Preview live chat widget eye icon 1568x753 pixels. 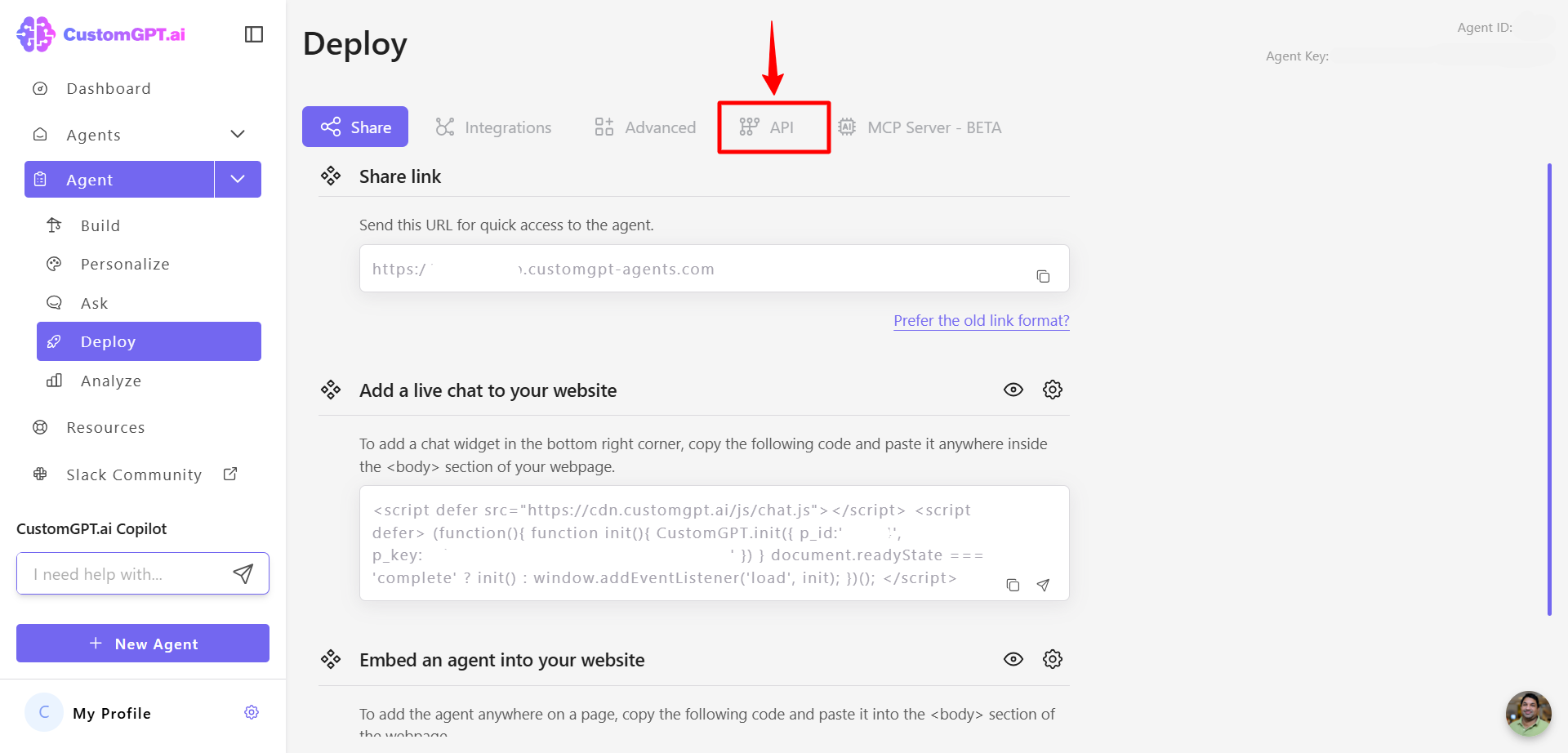point(1013,390)
